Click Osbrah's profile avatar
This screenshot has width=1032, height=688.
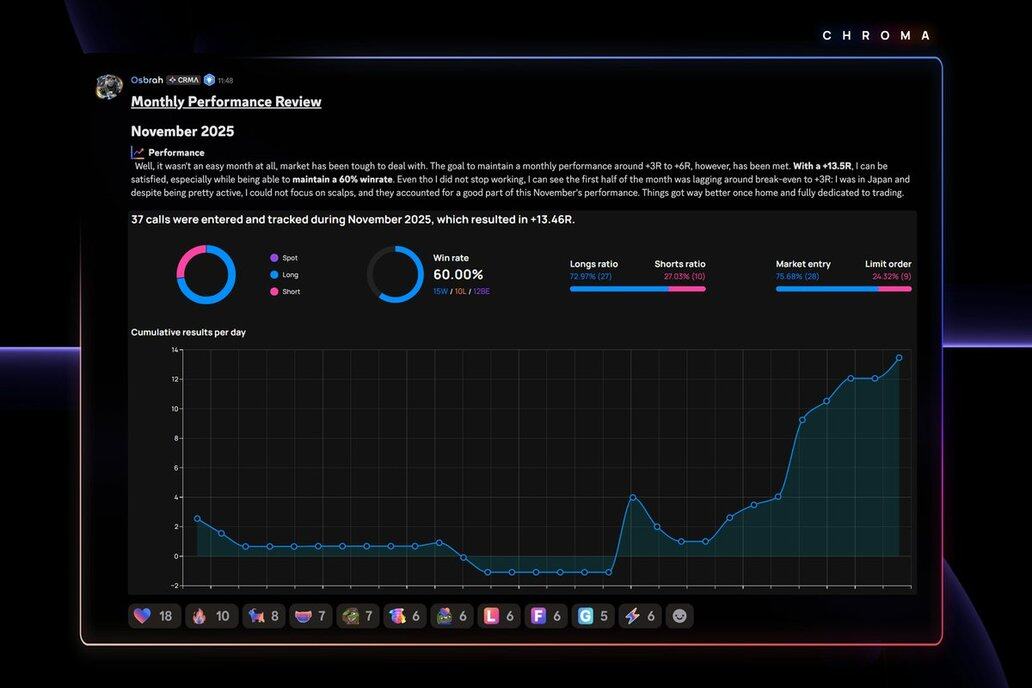click(x=109, y=87)
